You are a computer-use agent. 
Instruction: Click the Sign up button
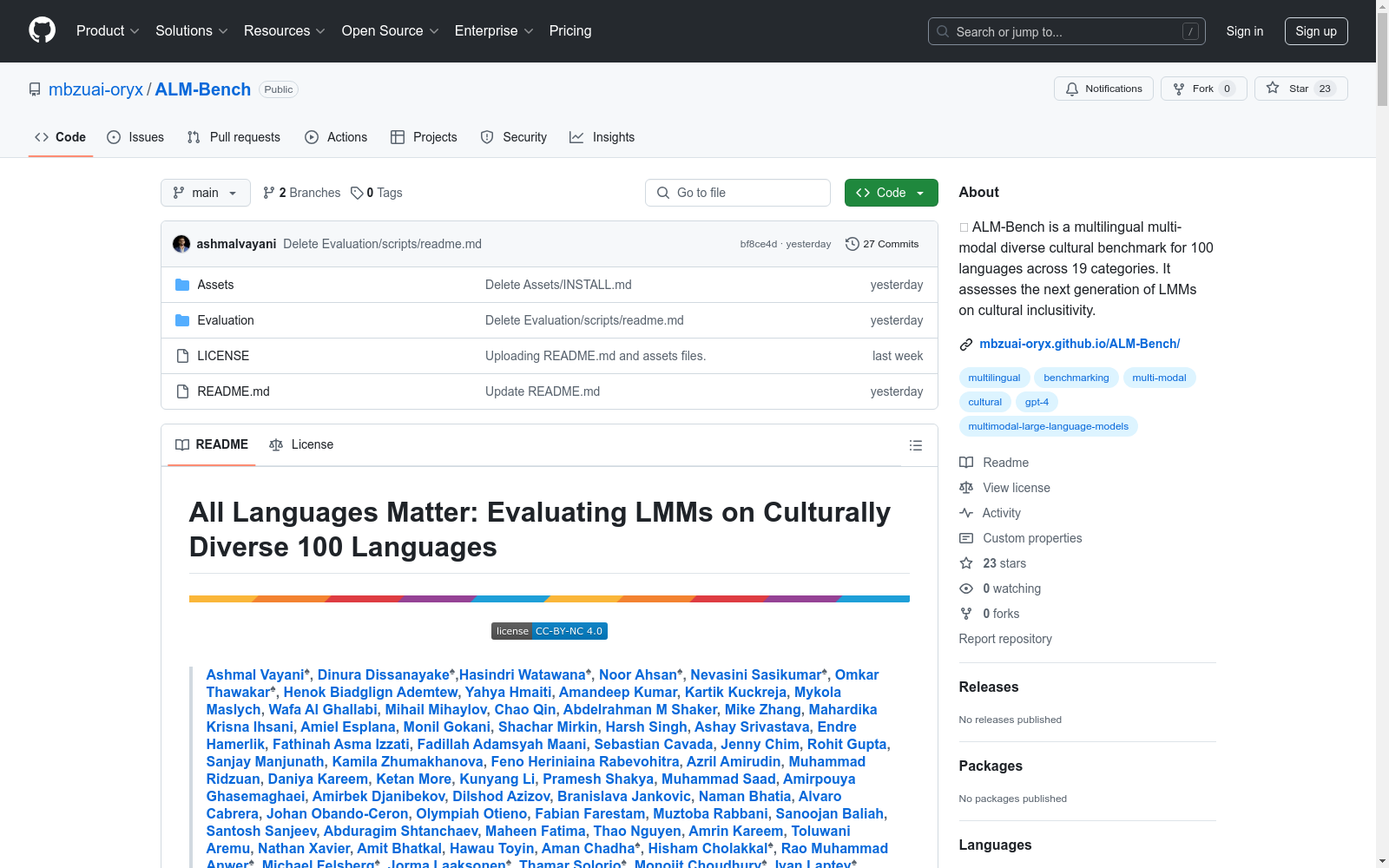(x=1316, y=31)
